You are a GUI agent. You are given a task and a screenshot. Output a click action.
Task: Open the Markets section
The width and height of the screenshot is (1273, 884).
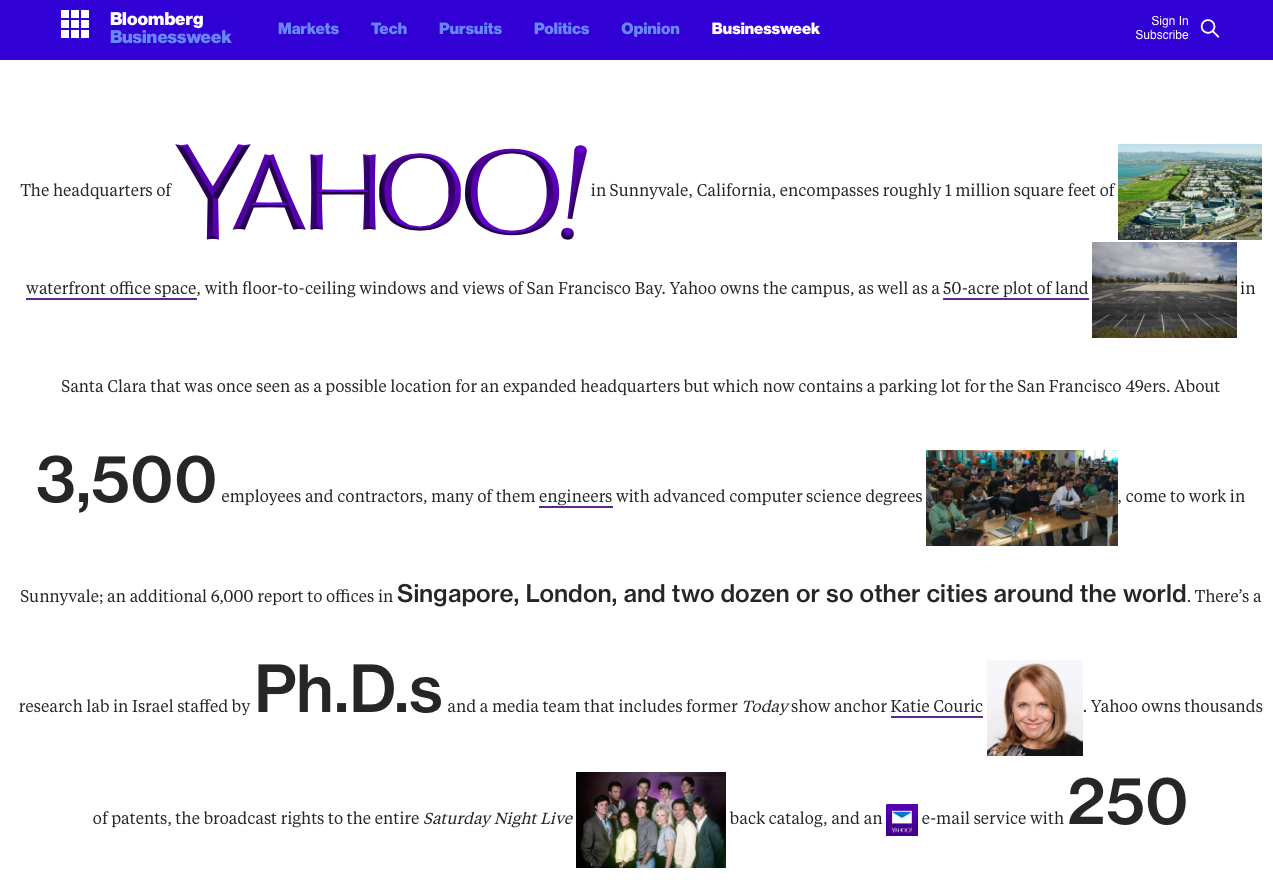pos(308,29)
